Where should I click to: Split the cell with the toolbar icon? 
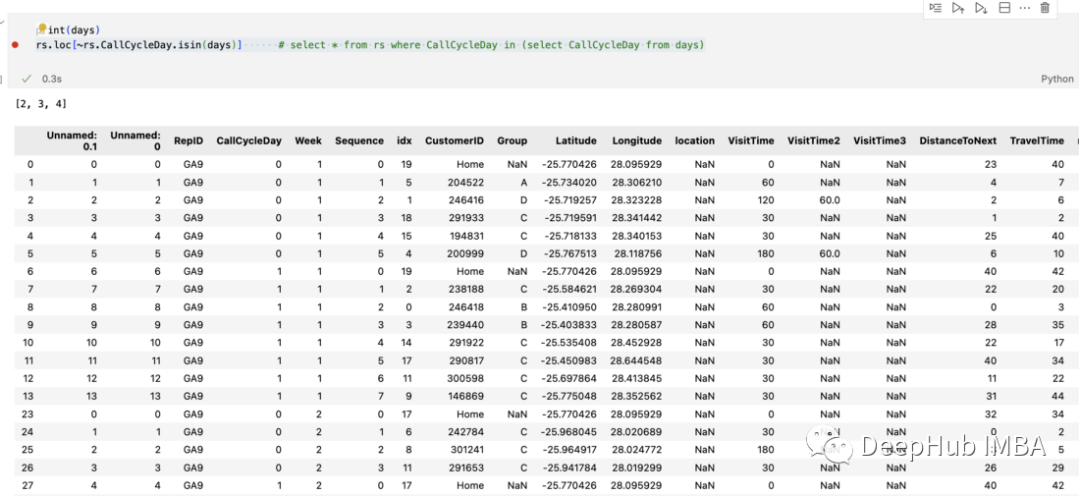[x=1004, y=8]
